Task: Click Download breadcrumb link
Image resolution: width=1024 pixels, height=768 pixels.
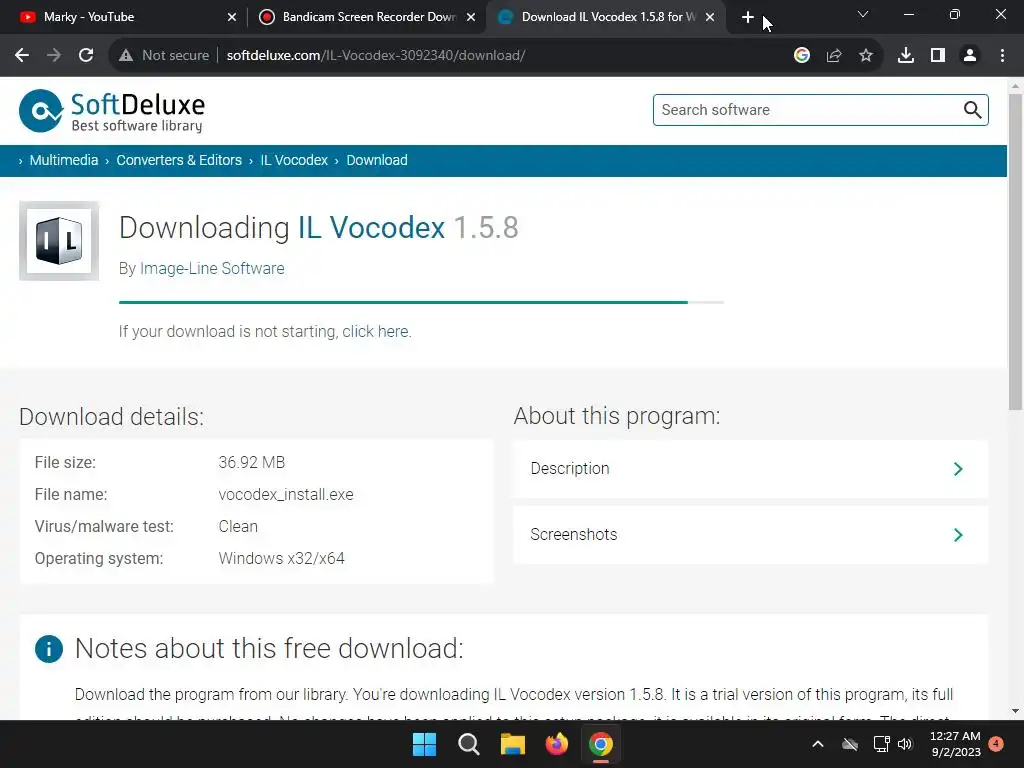Action: click(x=377, y=161)
